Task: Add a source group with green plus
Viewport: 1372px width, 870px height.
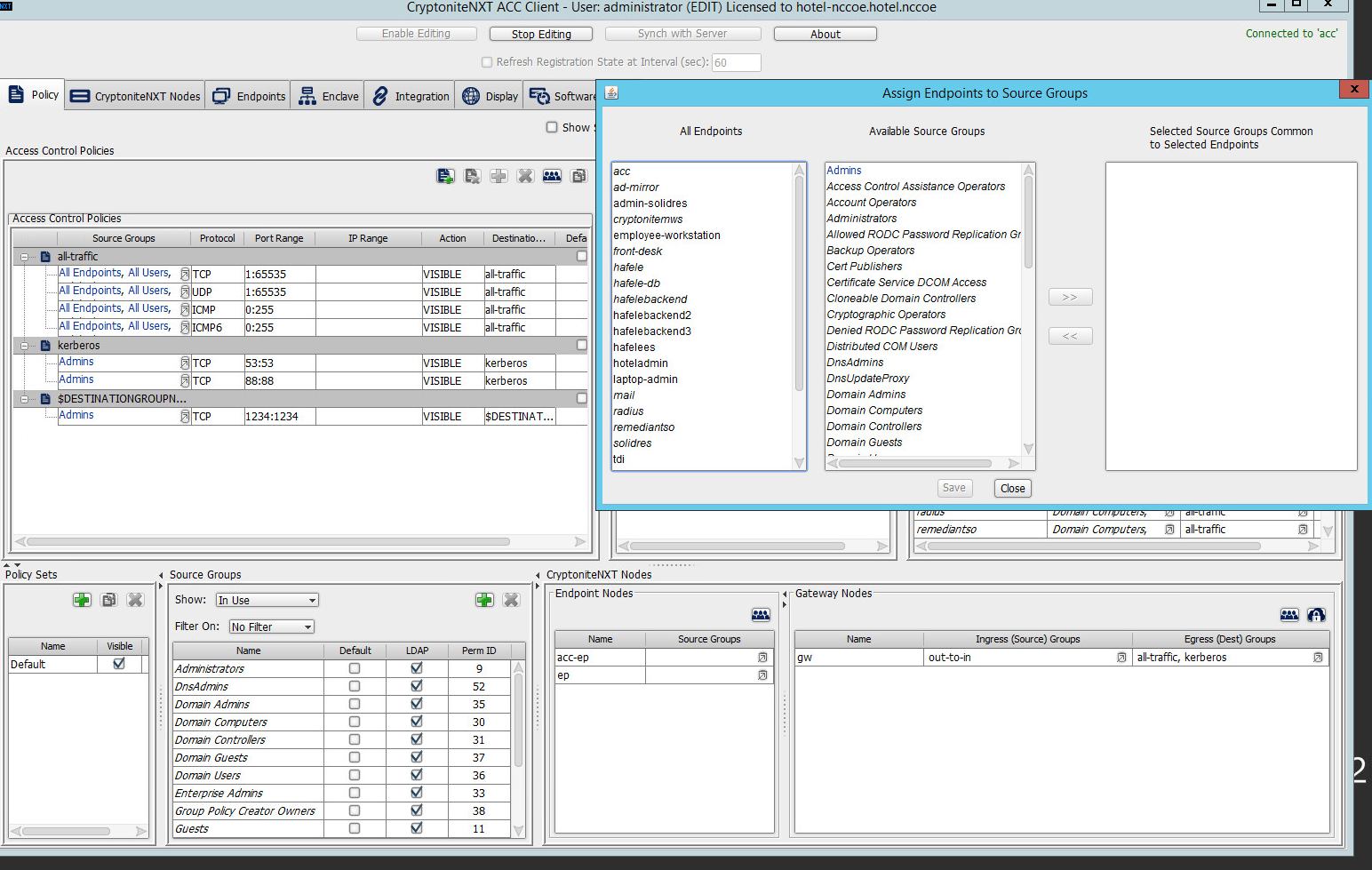Action: (x=484, y=600)
